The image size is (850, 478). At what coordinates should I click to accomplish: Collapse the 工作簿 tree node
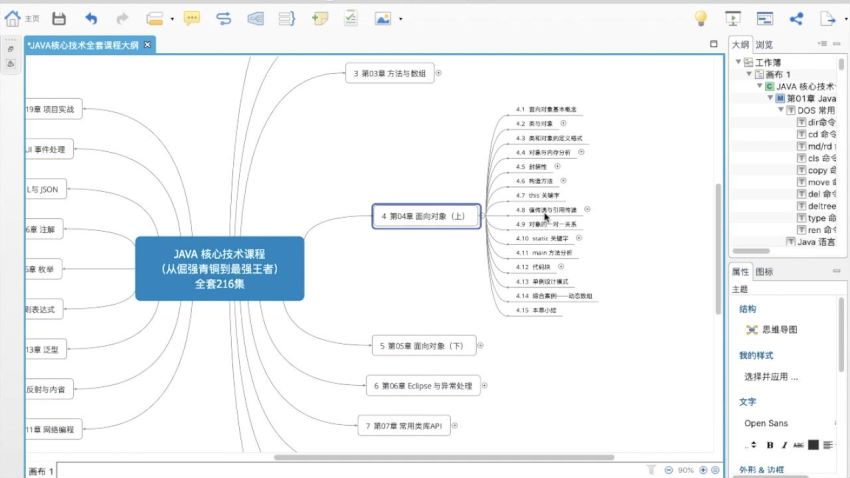(738, 62)
